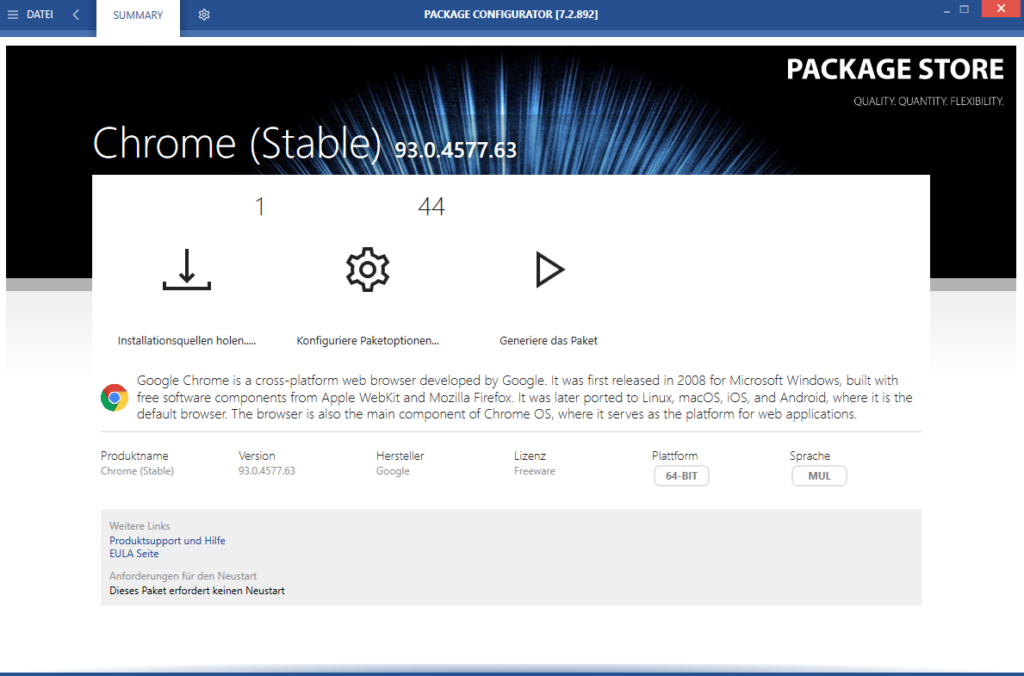Click 'Dieses Paket erfordert keinen Neustart' text
This screenshot has width=1024, height=676.
197,590
